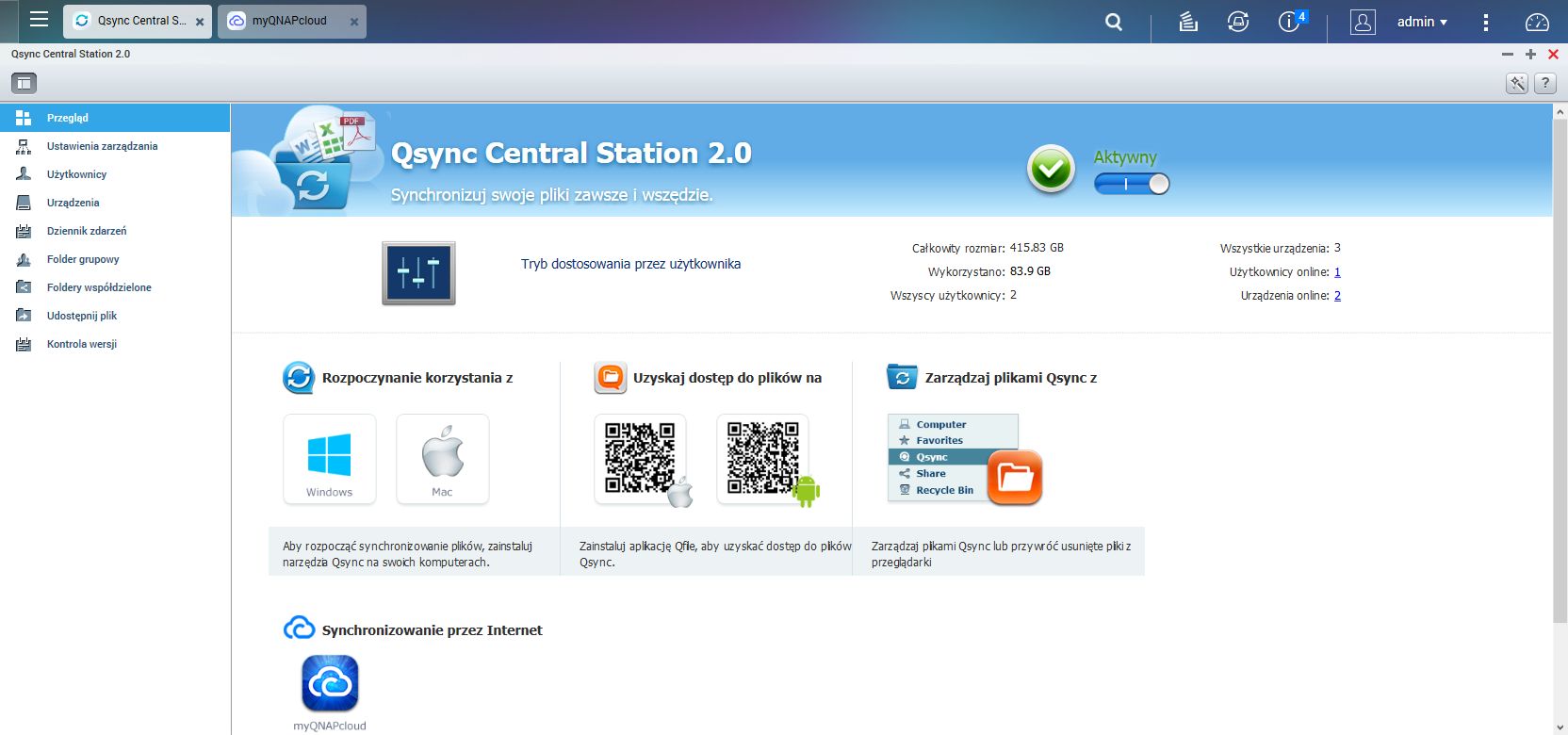Open the search magnifier in top bar

pyautogui.click(x=1114, y=22)
